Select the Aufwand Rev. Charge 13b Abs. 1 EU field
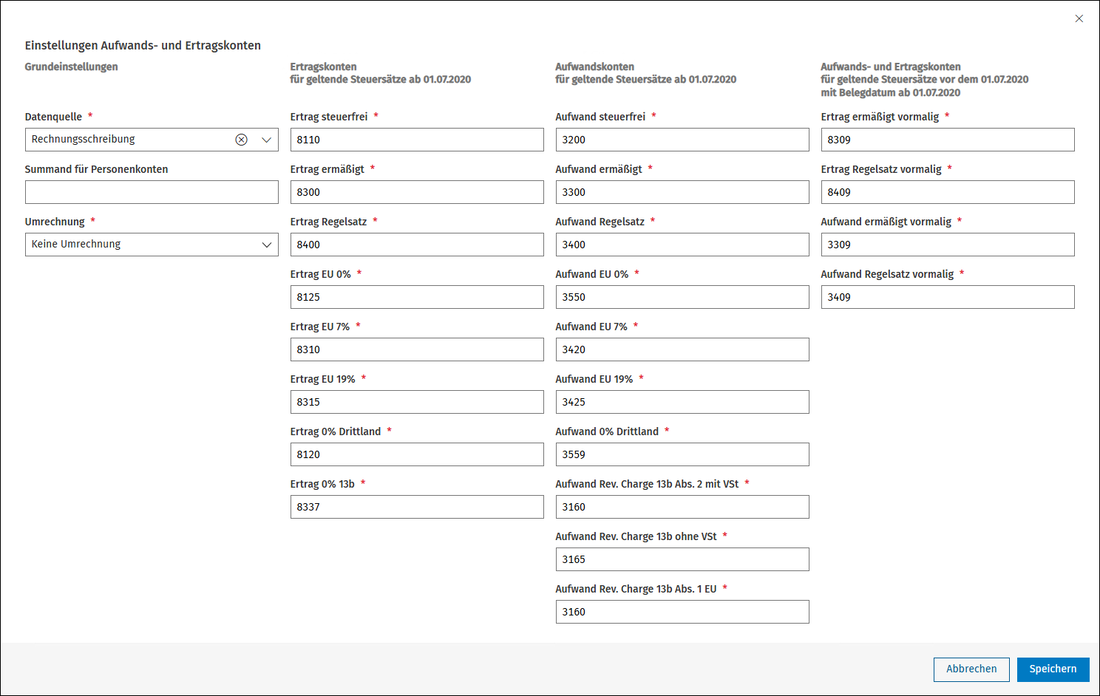Image resolution: width=1100 pixels, height=696 pixels. pos(683,612)
